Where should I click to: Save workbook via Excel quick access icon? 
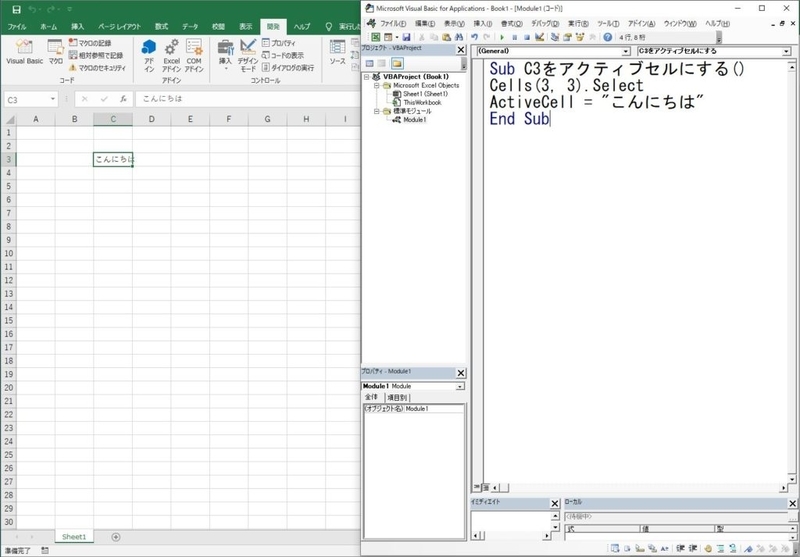point(16,9)
